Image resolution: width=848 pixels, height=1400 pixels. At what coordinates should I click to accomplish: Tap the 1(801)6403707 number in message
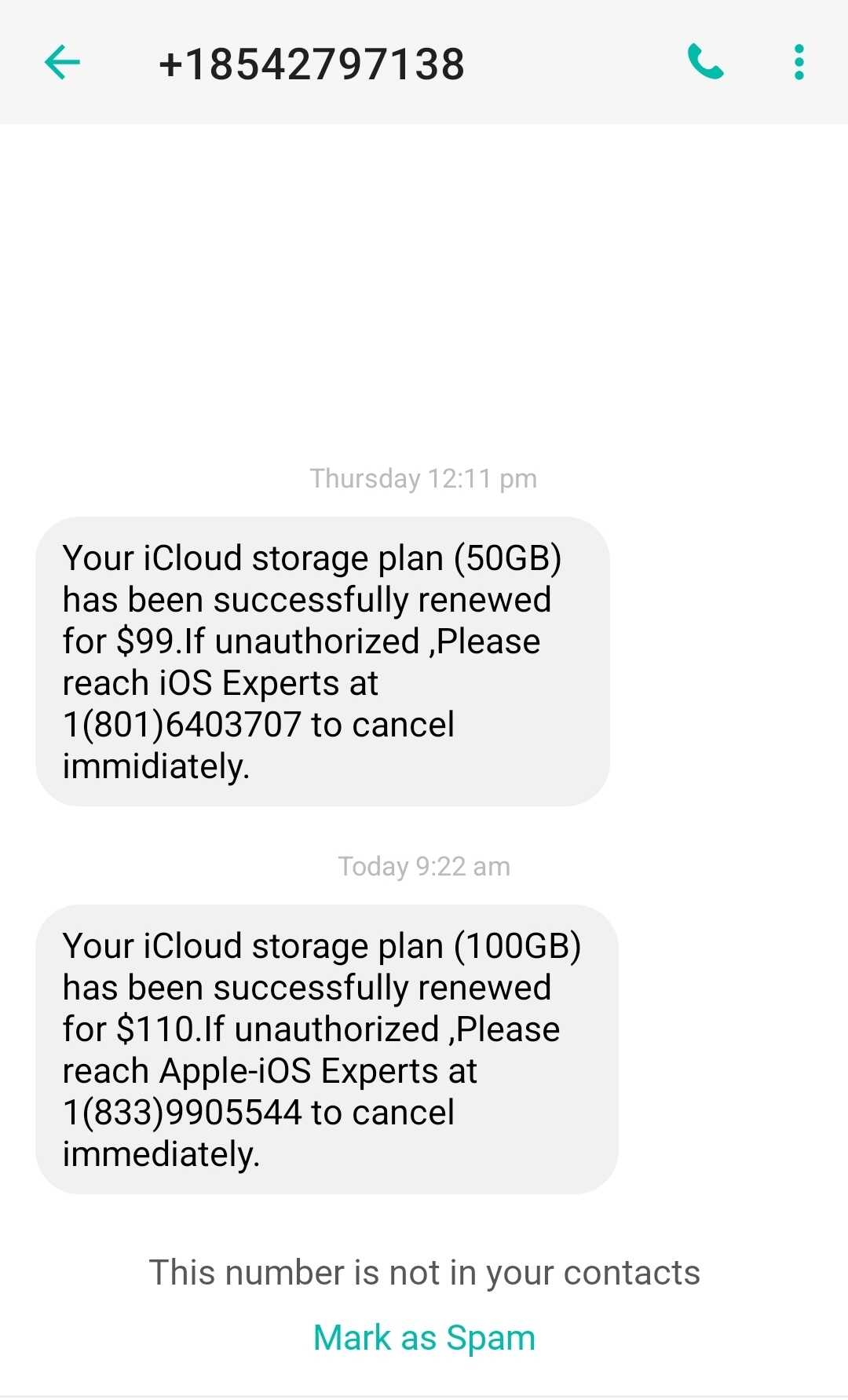[182, 724]
